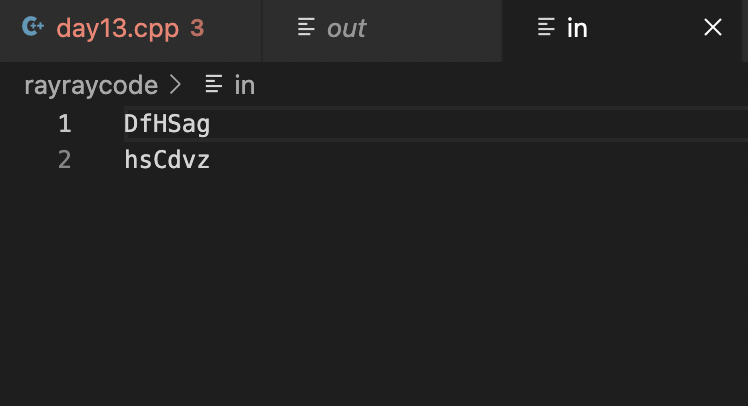
Task: Click the text file icon on out tab
Action: (x=306, y=27)
